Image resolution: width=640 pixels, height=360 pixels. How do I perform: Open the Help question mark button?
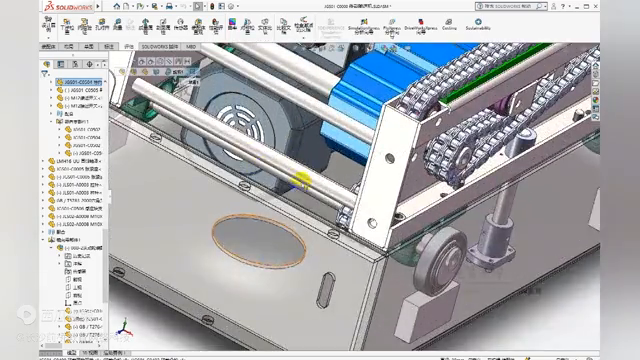point(563,6)
